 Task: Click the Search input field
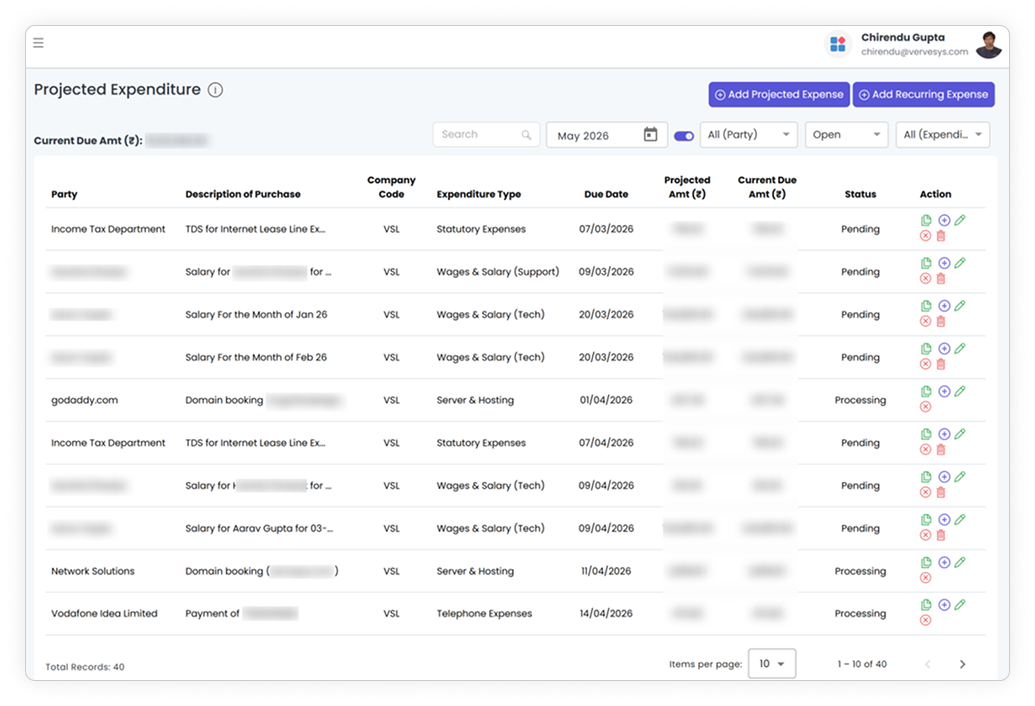point(486,135)
